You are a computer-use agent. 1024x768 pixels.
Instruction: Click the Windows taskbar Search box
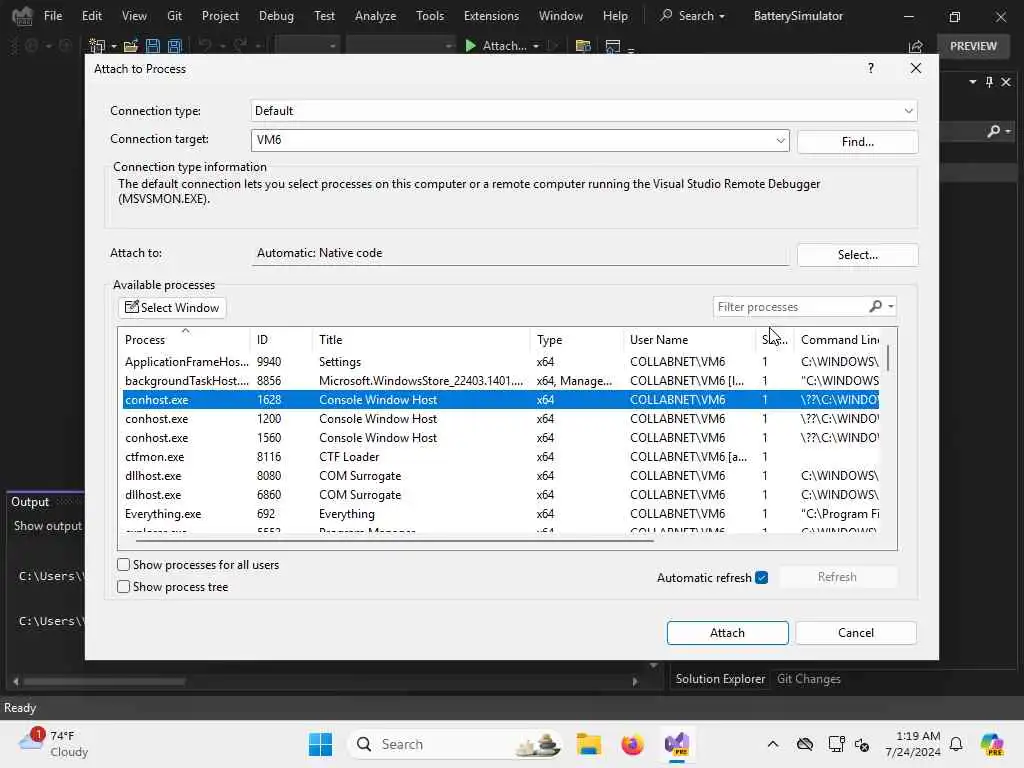[456, 744]
